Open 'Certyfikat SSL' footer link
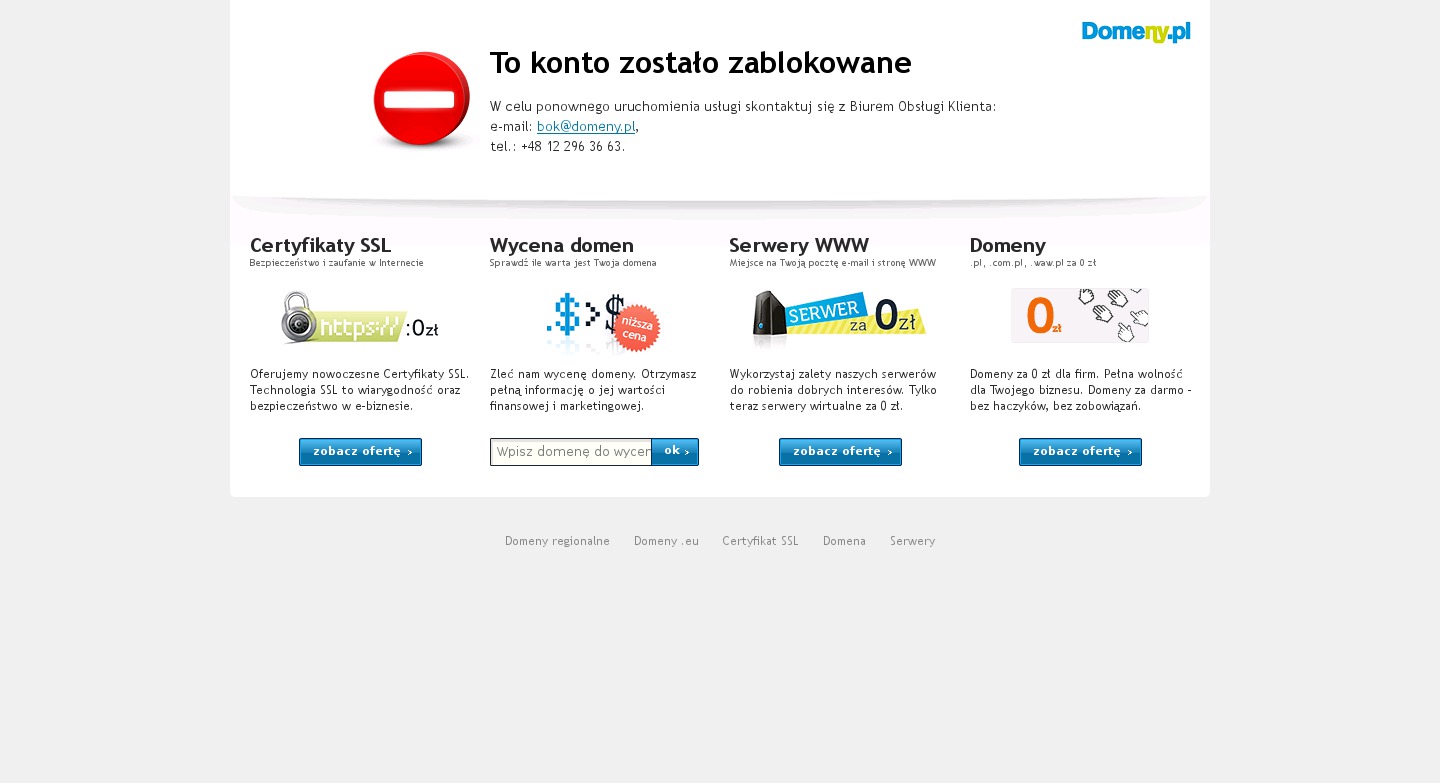The image size is (1440, 783). (x=760, y=541)
